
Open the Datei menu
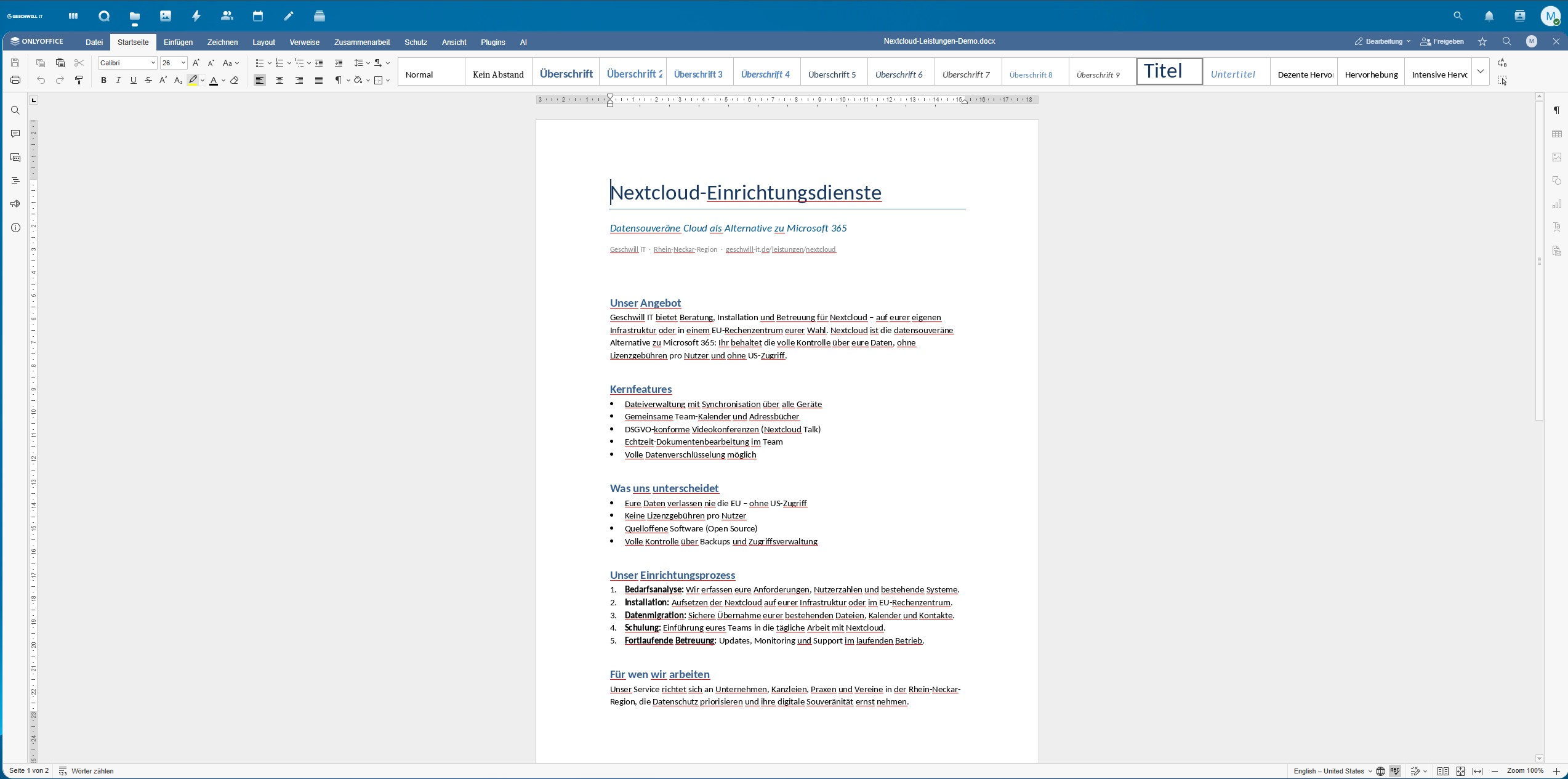tap(94, 42)
